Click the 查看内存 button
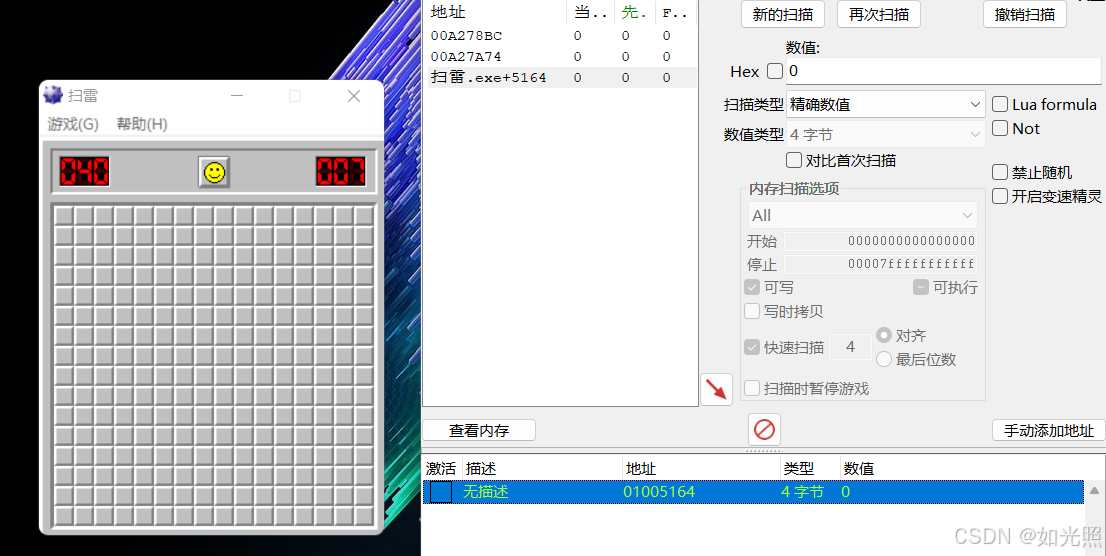The height and width of the screenshot is (556, 1106). pos(479,430)
